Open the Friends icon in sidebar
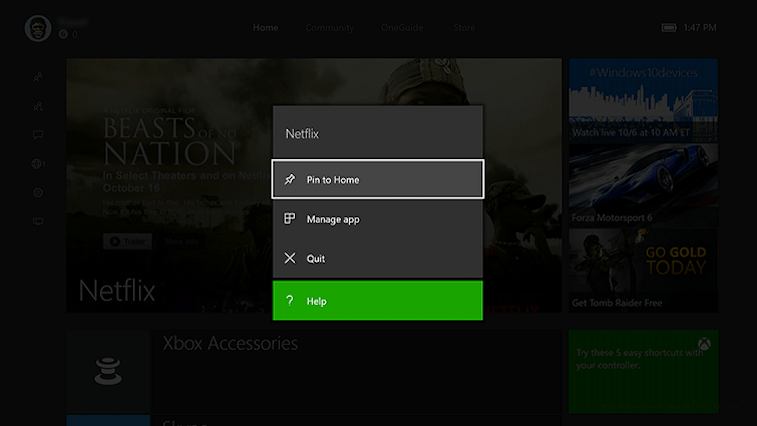 tap(38, 76)
